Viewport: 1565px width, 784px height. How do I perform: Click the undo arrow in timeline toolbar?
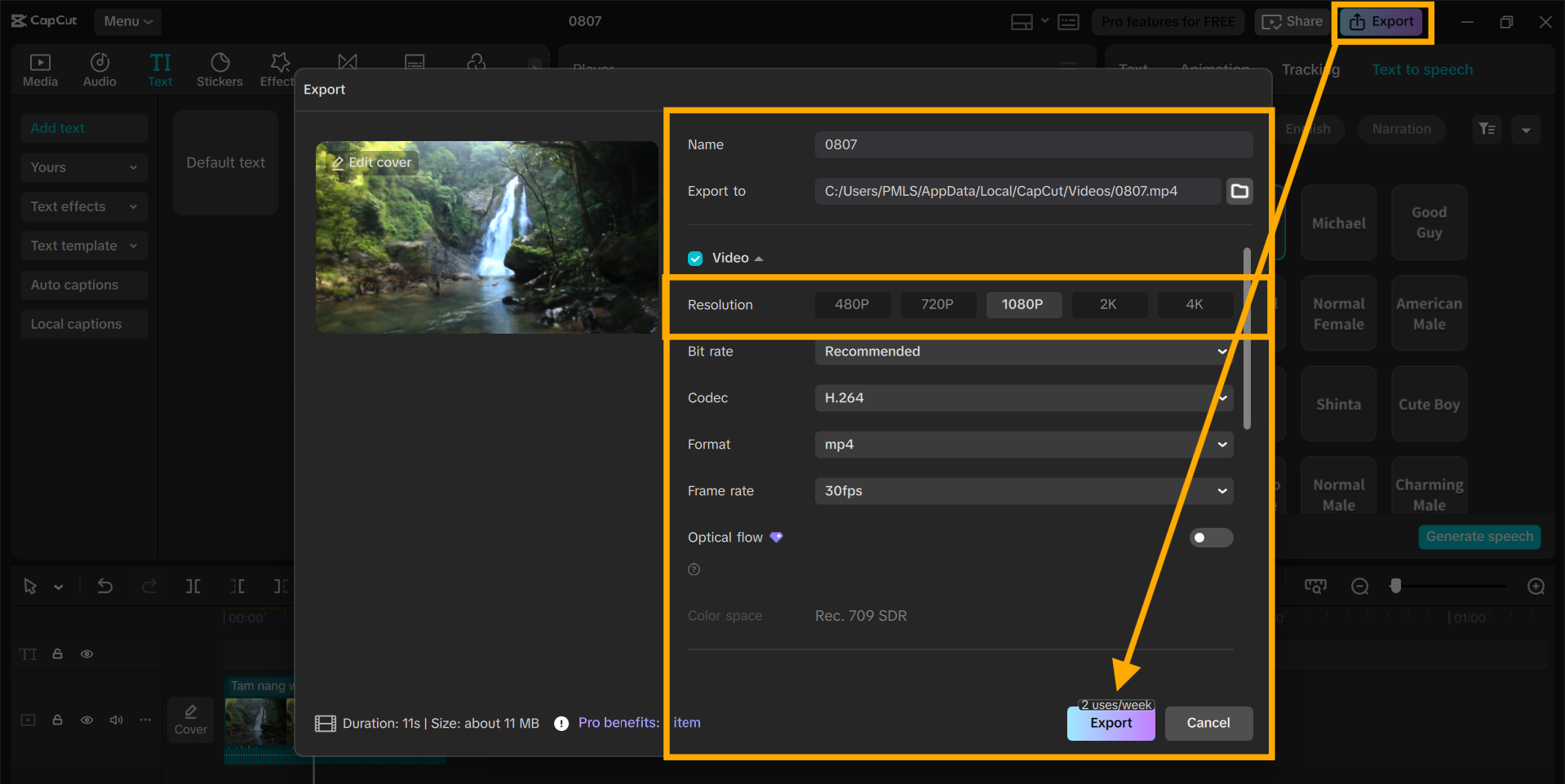tap(105, 586)
